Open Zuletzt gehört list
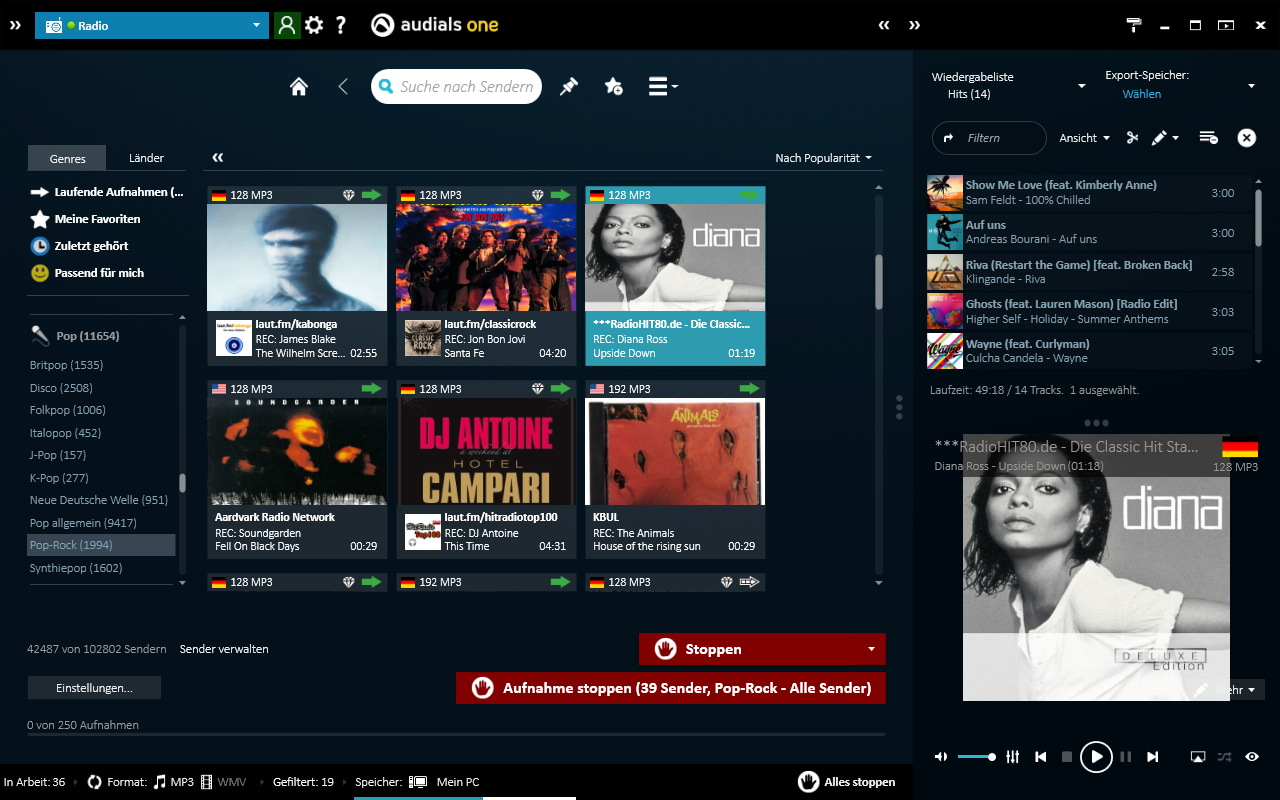Screen dimensions: 1280x800 [79, 246]
